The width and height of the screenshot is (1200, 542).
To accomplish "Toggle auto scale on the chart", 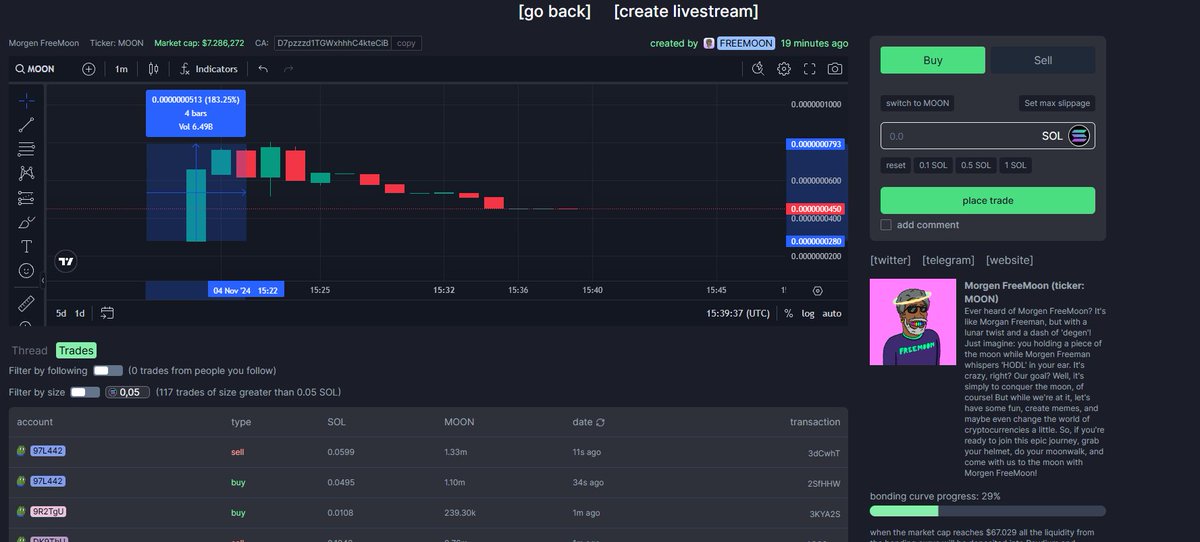I will [832, 313].
